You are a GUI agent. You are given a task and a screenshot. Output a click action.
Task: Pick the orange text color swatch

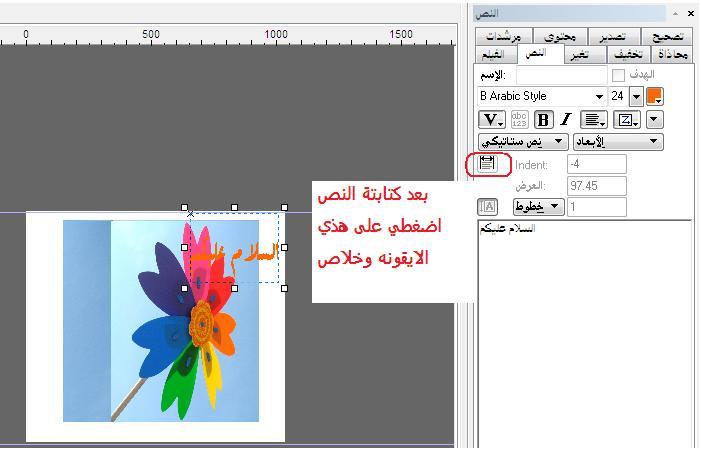(x=655, y=97)
